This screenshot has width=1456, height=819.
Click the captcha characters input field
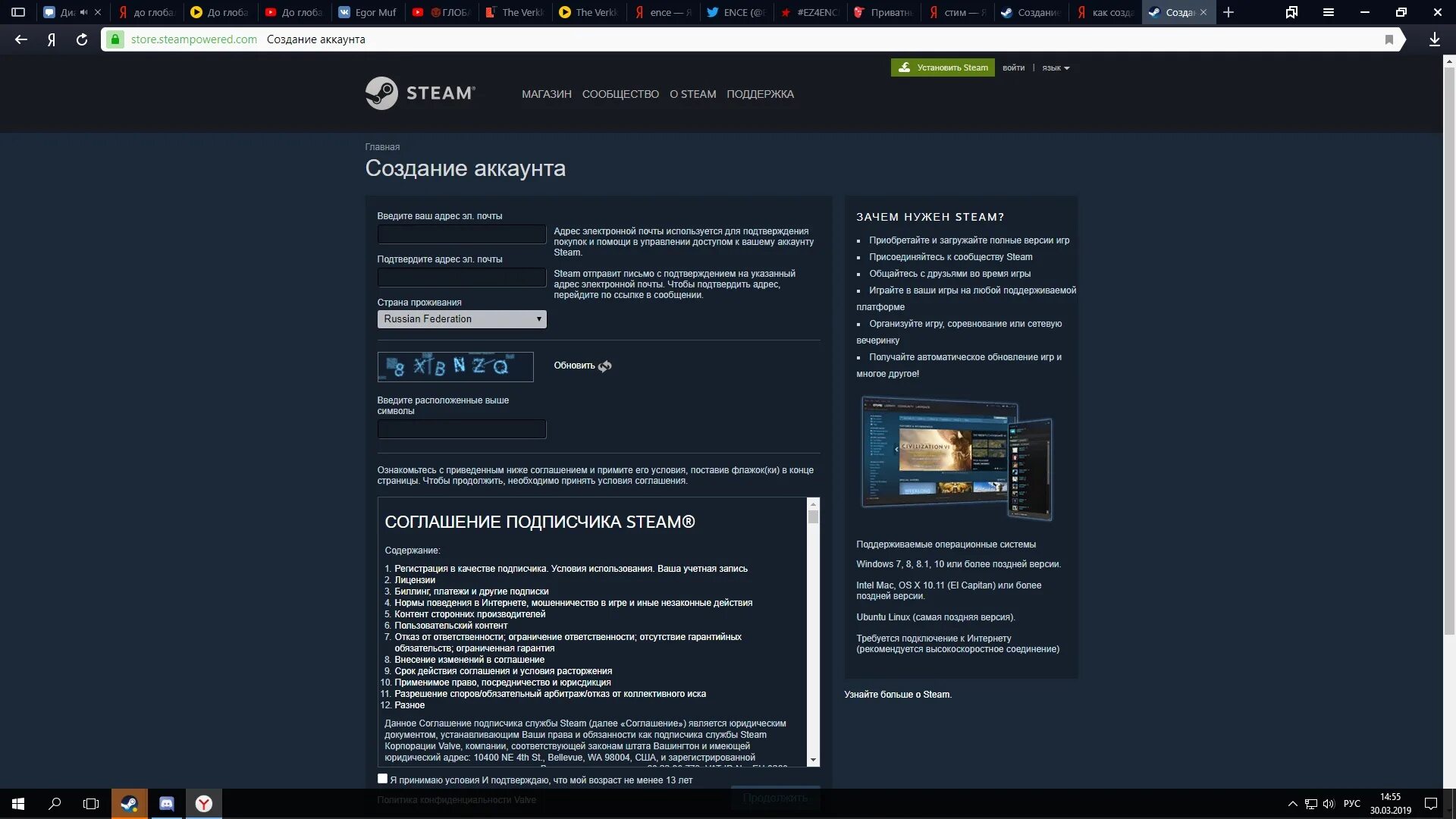tap(462, 429)
